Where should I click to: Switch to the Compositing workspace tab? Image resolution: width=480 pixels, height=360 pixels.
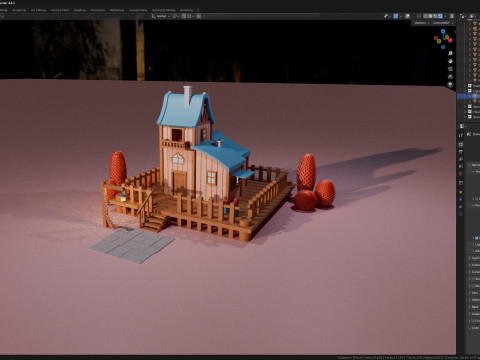tap(138, 10)
